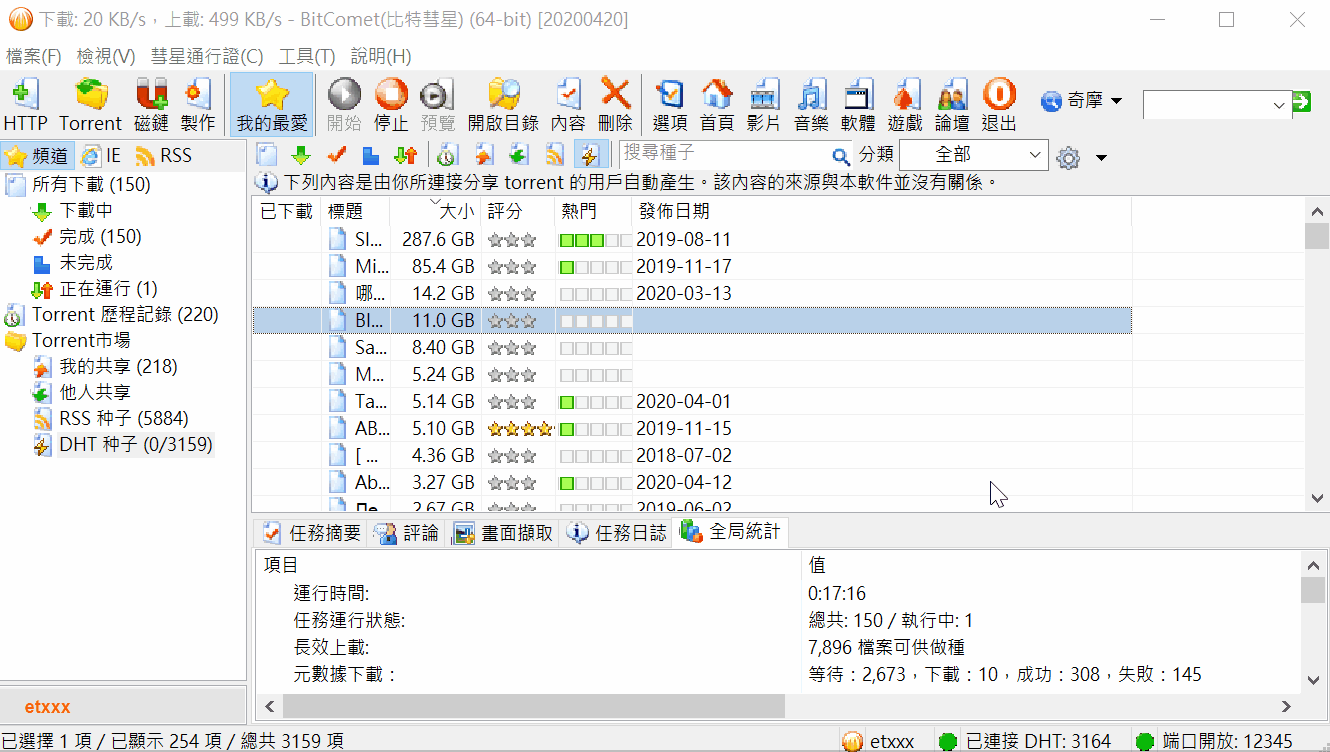This screenshot has width=1330, height=752.
Task: Click the 預覽 preview button
Action: (438, 105)
